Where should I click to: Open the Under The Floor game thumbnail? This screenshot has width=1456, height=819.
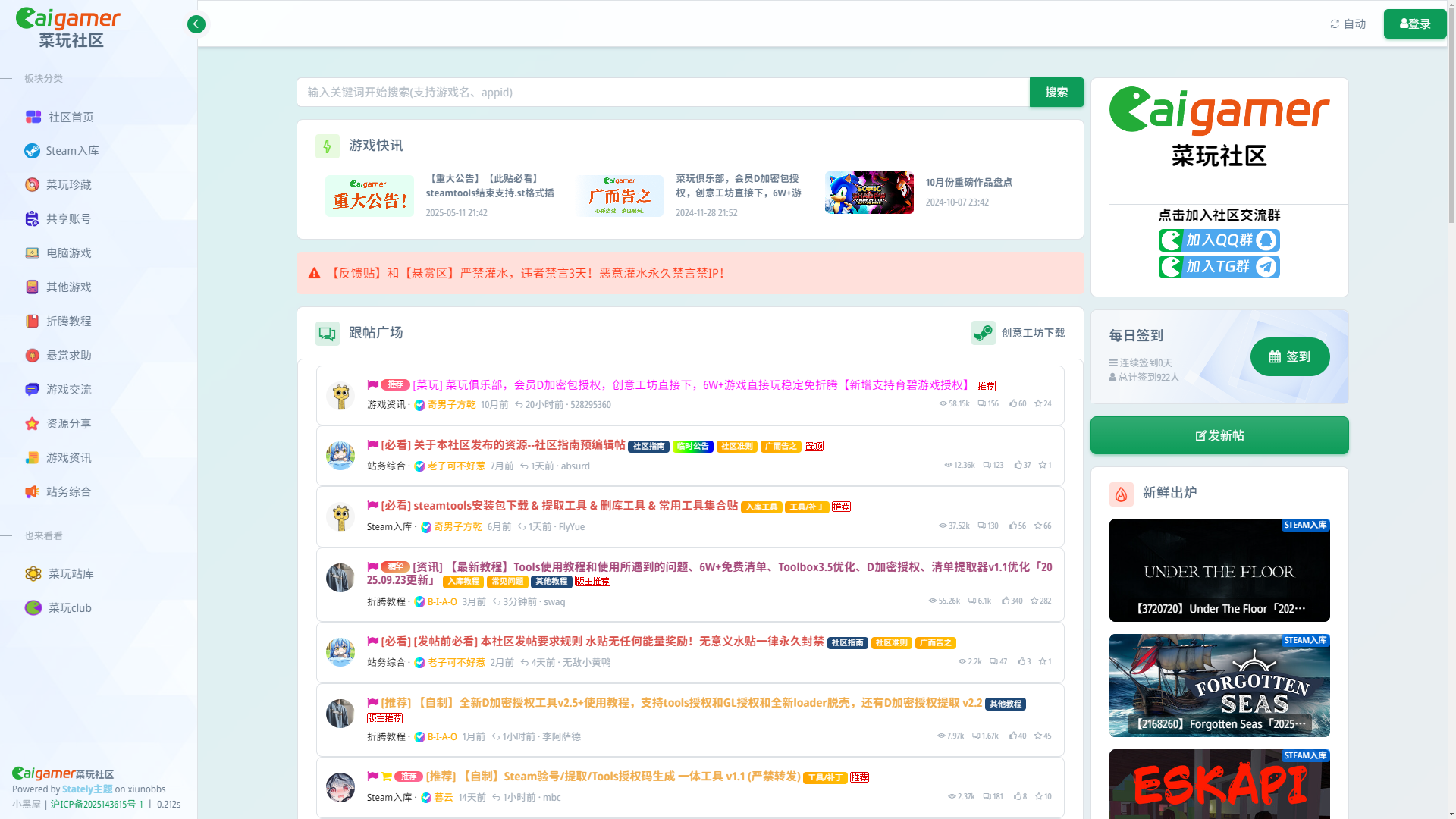1219,570
